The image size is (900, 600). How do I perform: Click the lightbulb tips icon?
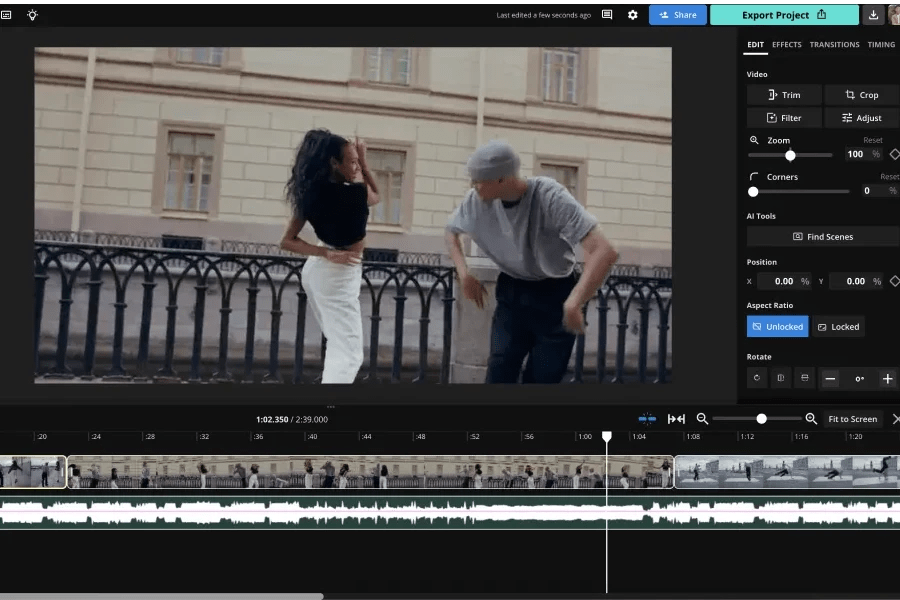32,15
